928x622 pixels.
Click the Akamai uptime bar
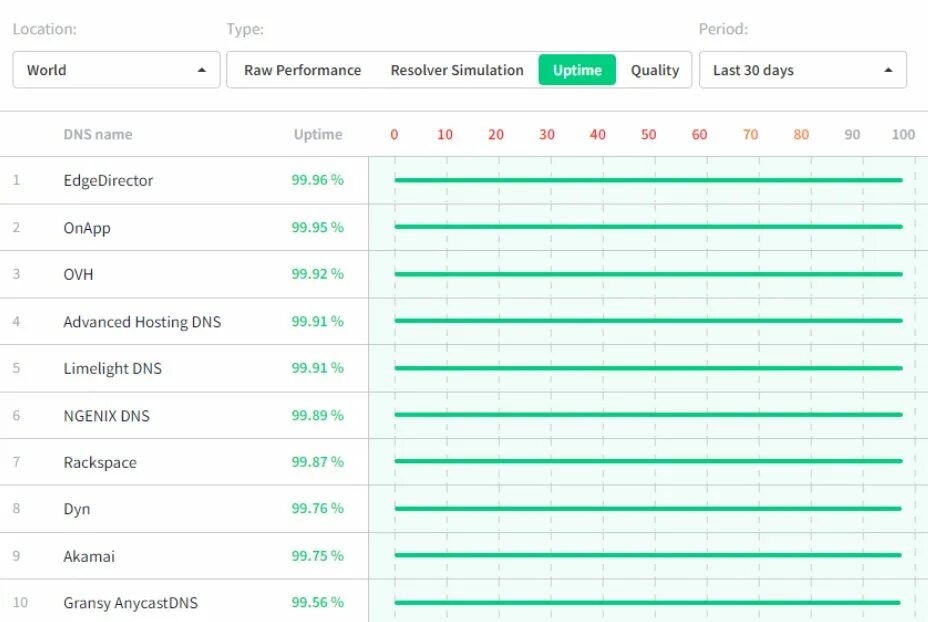point(647,555)
